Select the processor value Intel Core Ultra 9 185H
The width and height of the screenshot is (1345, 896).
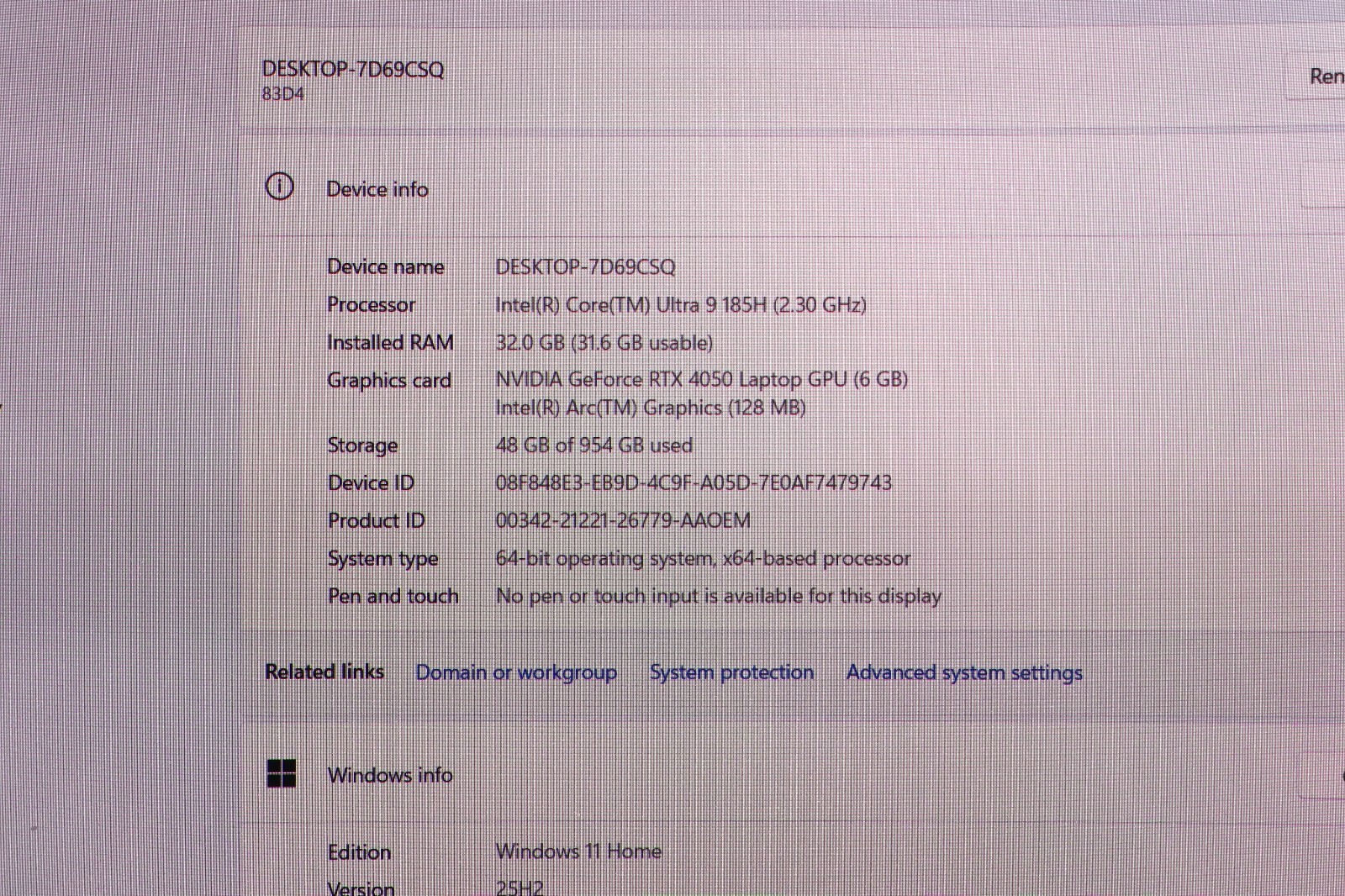[681, 304]
